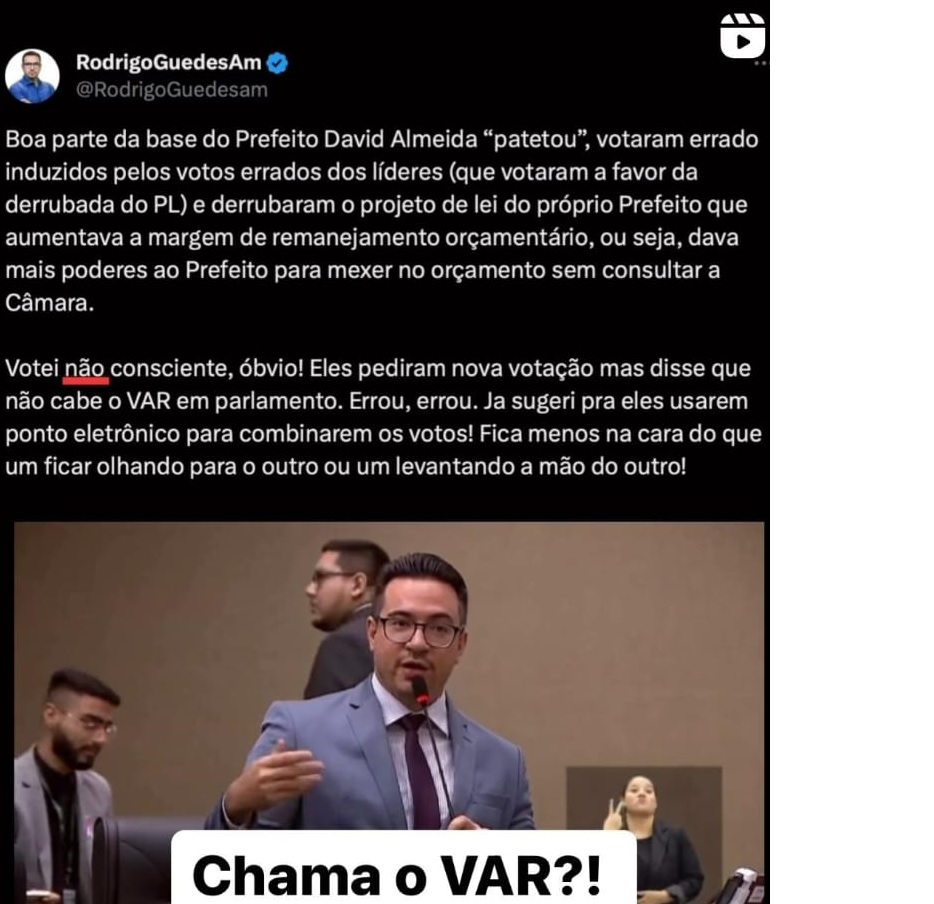Click the sign language interpreter inset

(x=644, y=834)
